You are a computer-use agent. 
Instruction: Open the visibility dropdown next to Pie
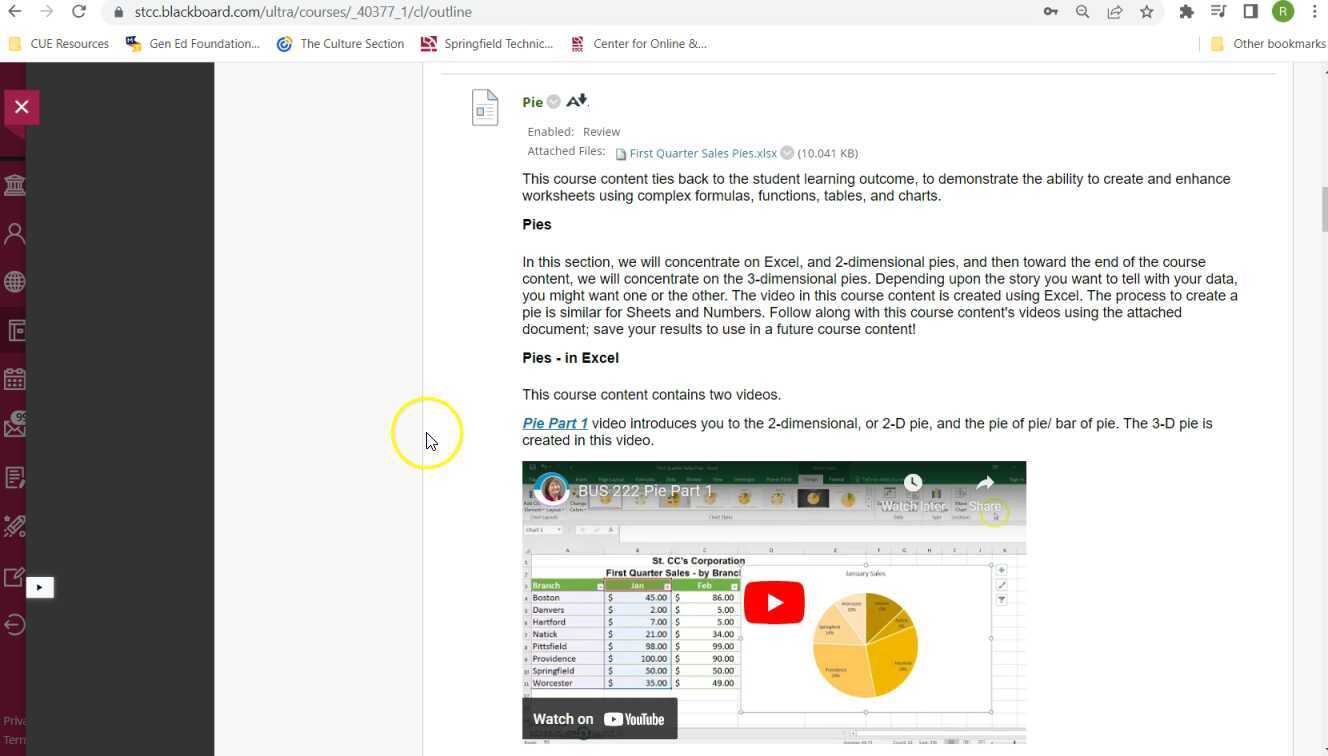(x=554, y=100)
